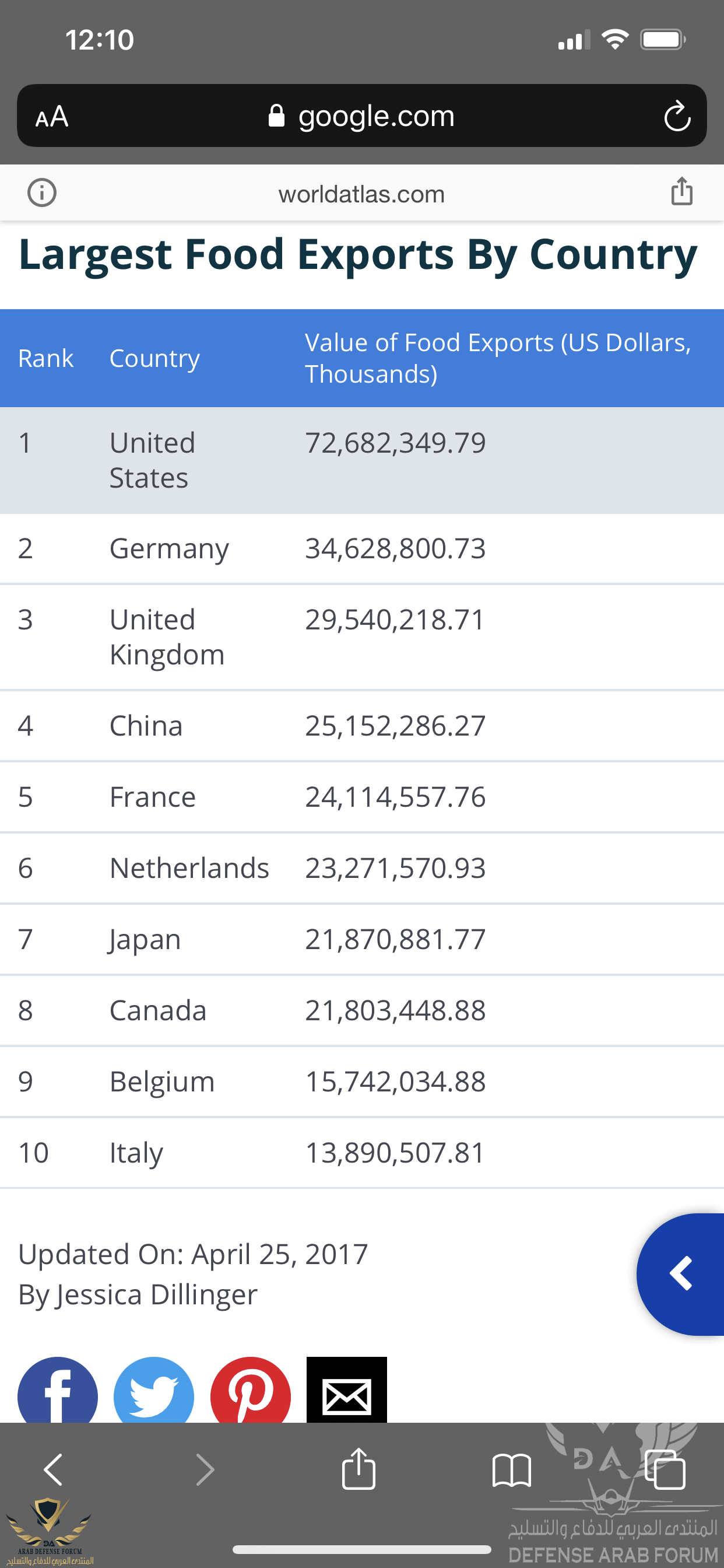Tap the info circle icon
The image size is (724, 1568).
coord(41,193)
